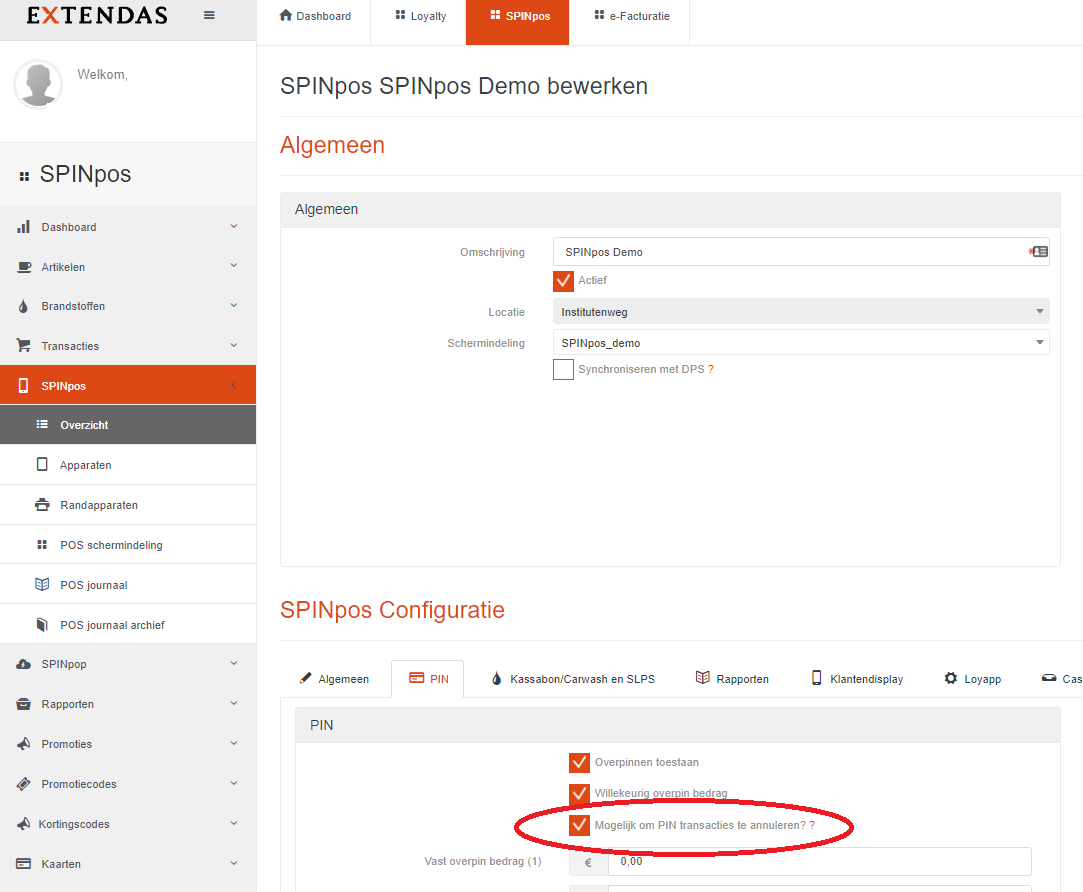
Task: Click the Dashboard bar chart icon in sidebar
Action: pos(23,227)
